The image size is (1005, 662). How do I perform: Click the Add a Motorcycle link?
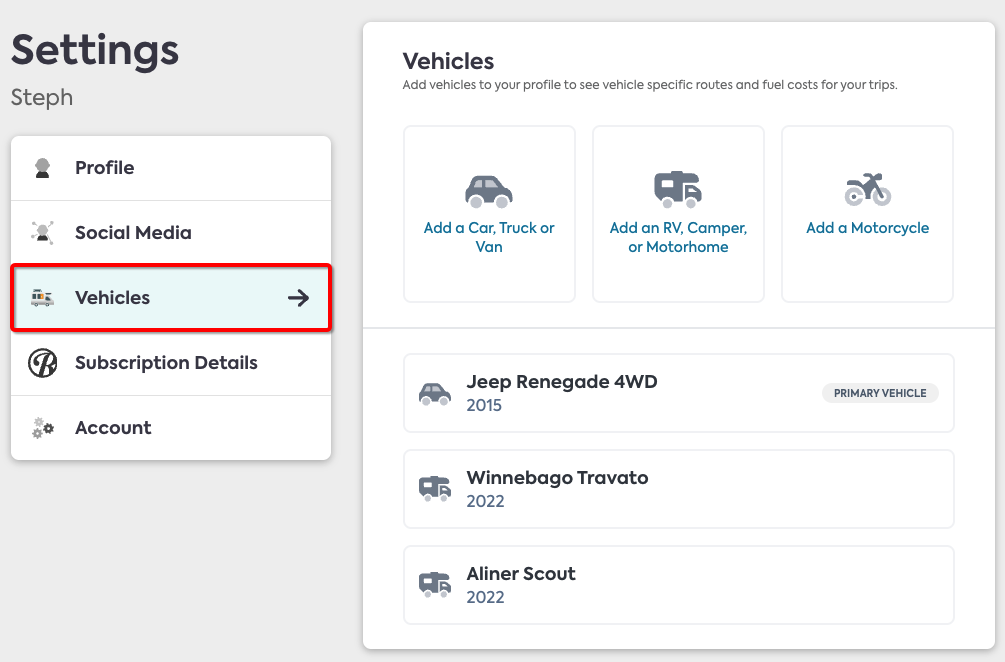[867, 228]
